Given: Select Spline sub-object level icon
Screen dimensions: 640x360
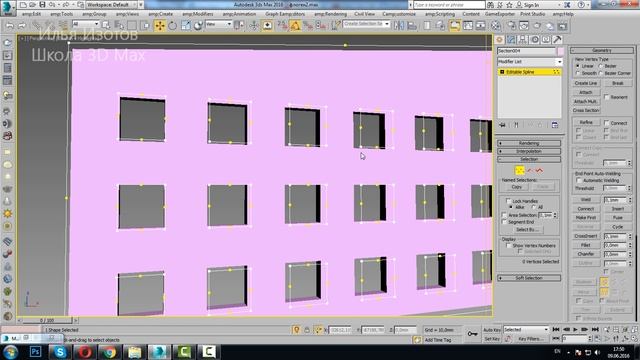Looking at the screenshot, I should pyautogui.click(x=539, y=170).
